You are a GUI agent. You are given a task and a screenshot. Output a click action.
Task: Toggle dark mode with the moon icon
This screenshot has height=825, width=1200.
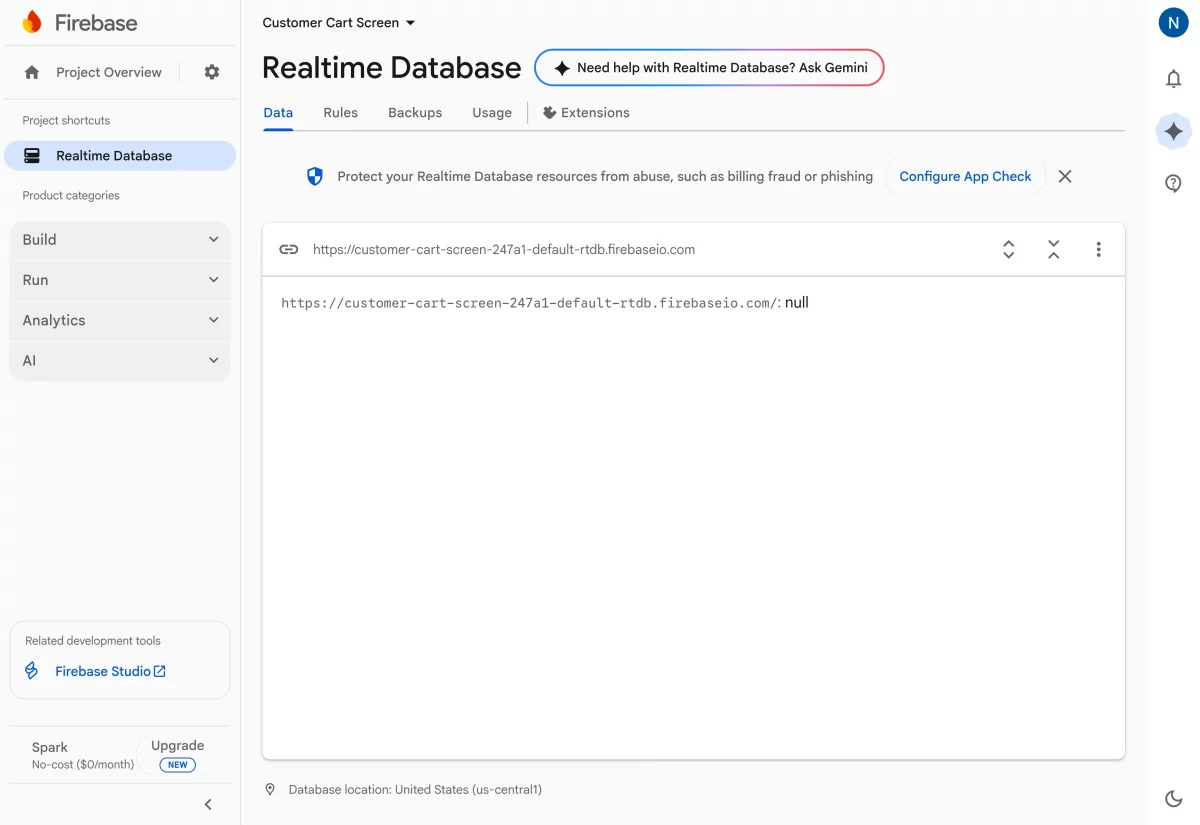point(1173,798)
